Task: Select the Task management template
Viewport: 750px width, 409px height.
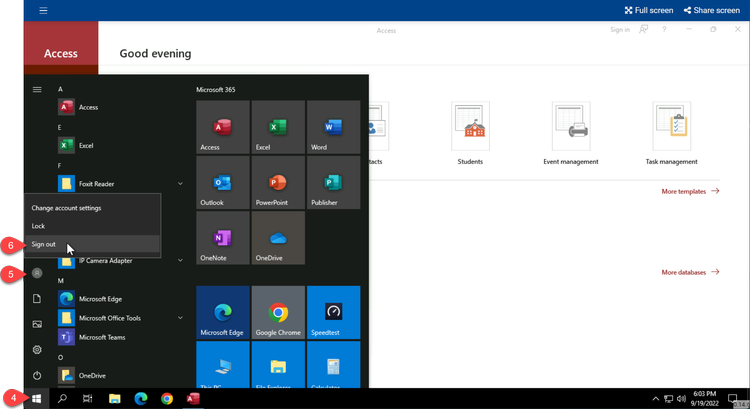Action: tap(671, 126)
